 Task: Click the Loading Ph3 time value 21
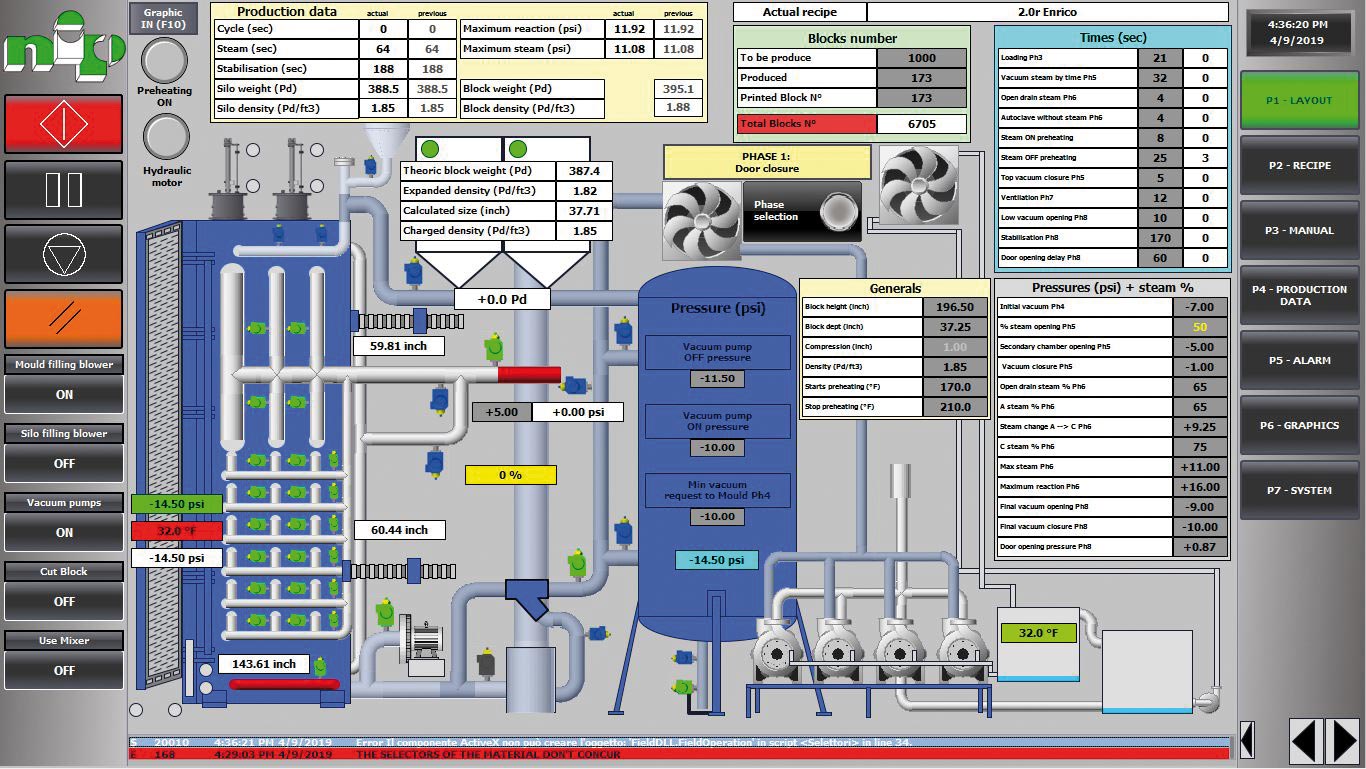click(x=1160, y=58)
